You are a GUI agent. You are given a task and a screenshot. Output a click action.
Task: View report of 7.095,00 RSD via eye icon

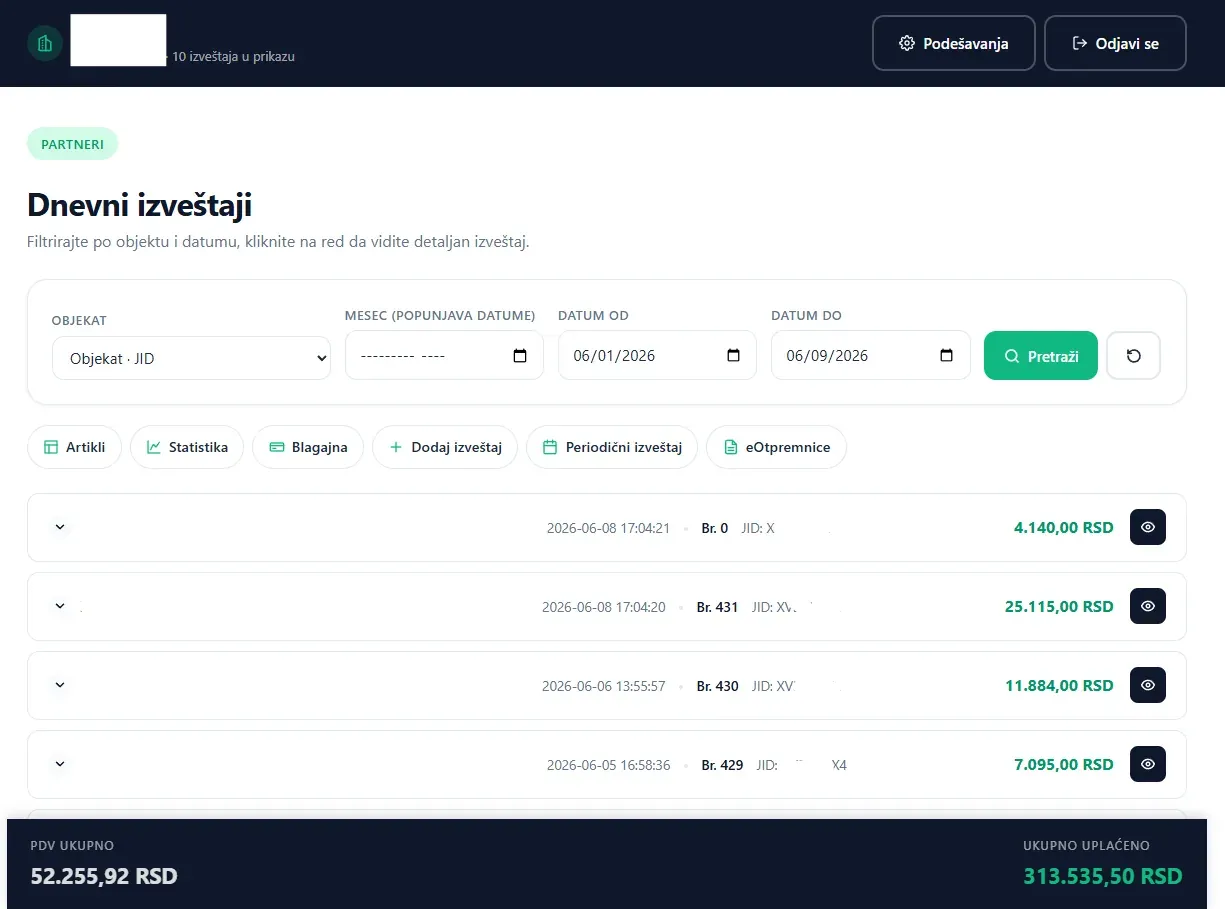1148,764
